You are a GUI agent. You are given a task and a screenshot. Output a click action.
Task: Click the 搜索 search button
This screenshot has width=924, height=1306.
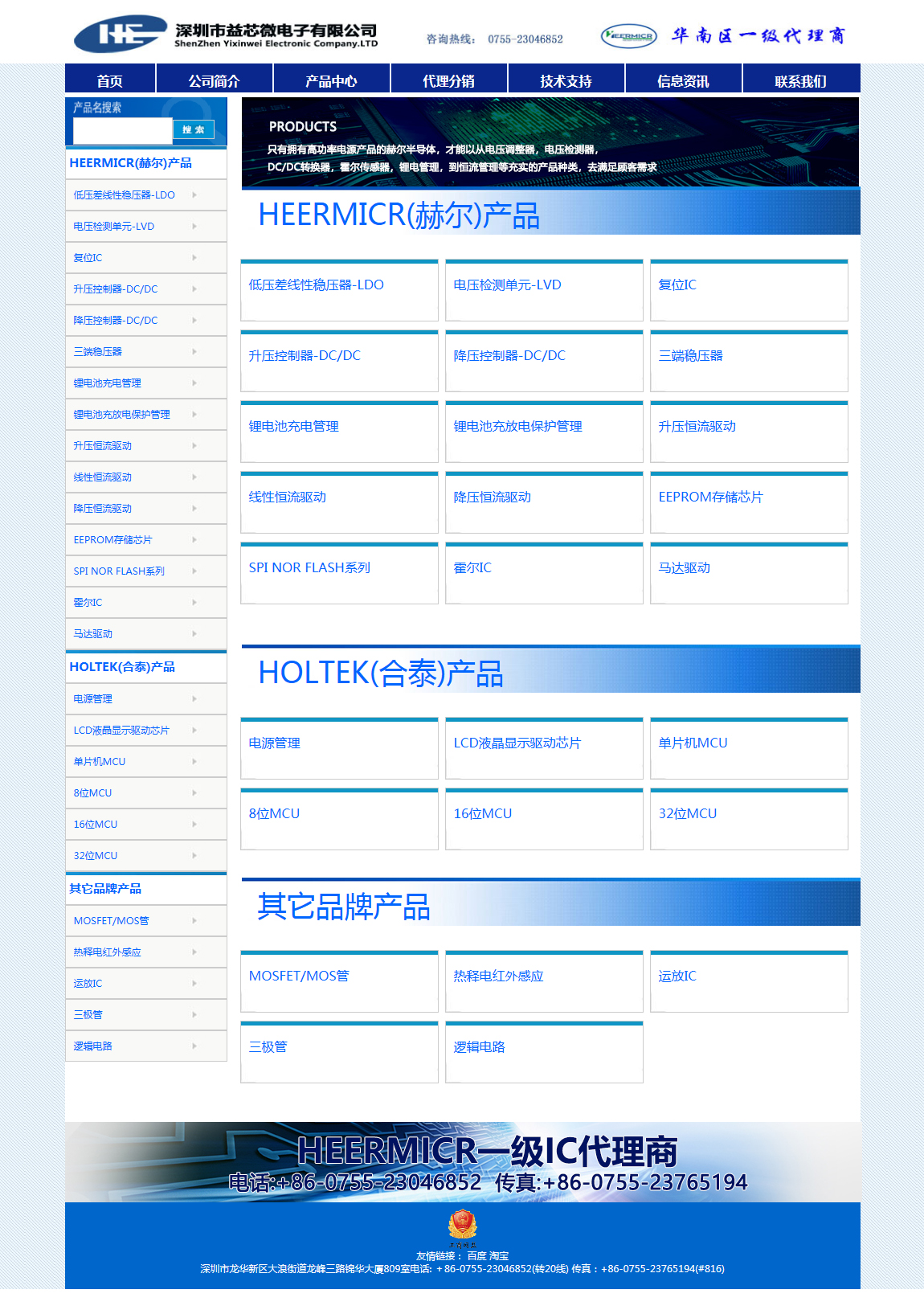click(194, 129)
